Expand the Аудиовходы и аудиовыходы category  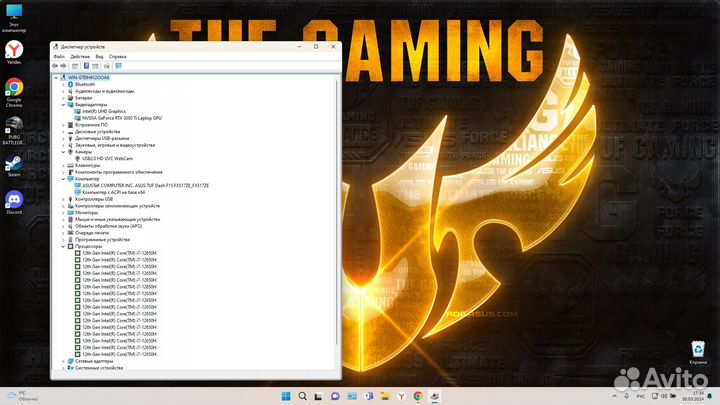click(x=63, y=91)
